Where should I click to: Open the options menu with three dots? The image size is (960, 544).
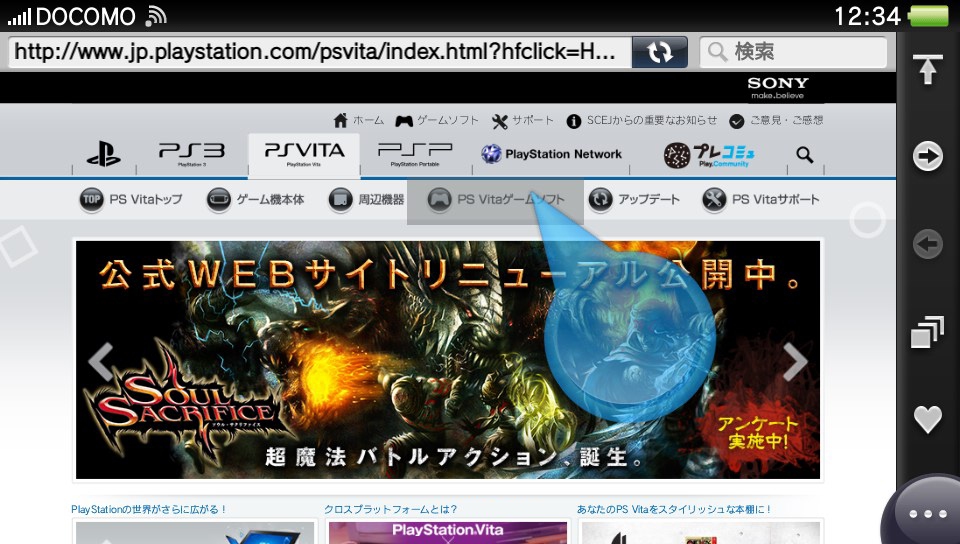(x=926, y=514)
